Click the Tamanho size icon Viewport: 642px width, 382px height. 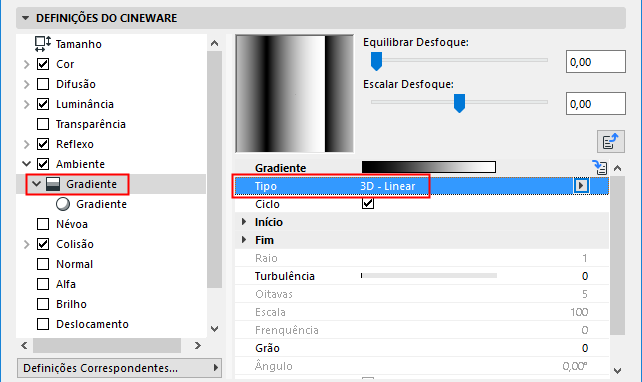pos(43,44)
